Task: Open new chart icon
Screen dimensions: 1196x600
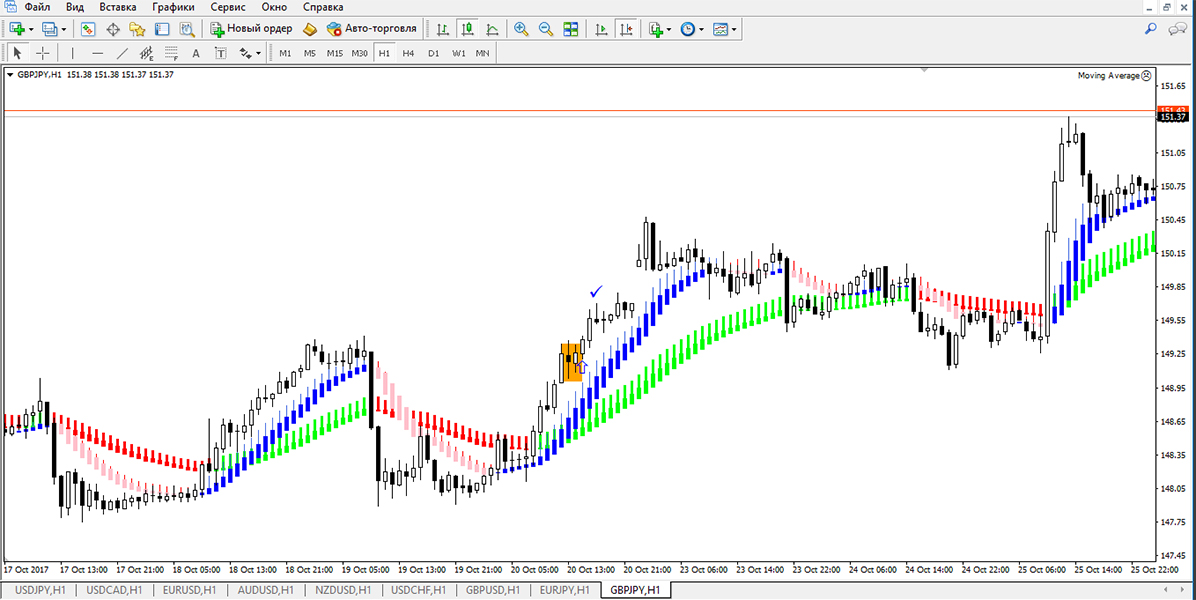Action: (17, 29)
